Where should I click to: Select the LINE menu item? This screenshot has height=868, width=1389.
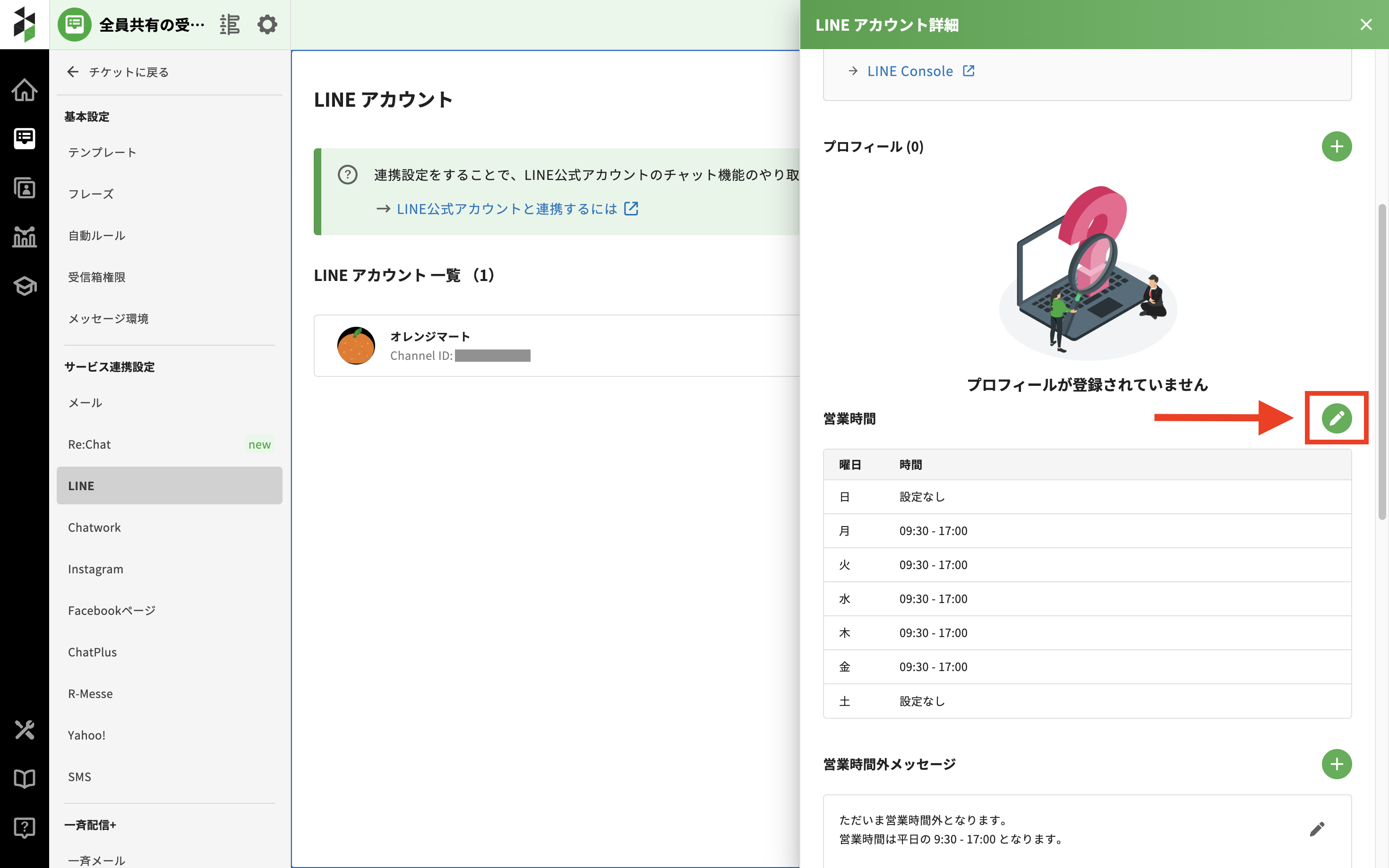170,485
